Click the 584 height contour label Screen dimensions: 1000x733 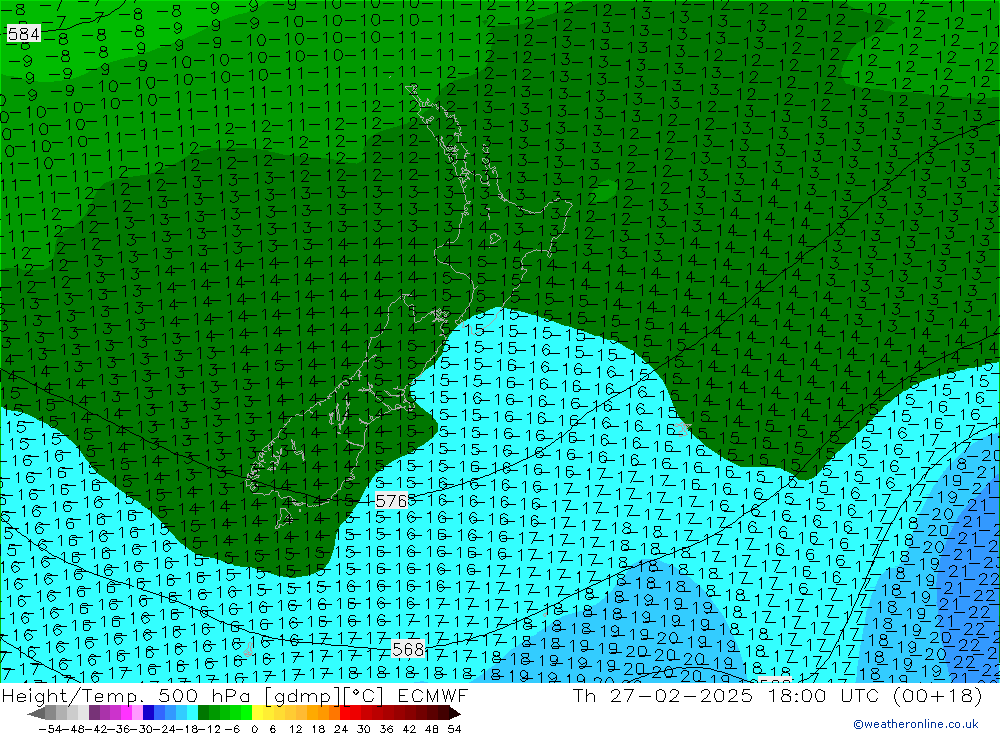(24, 33)
